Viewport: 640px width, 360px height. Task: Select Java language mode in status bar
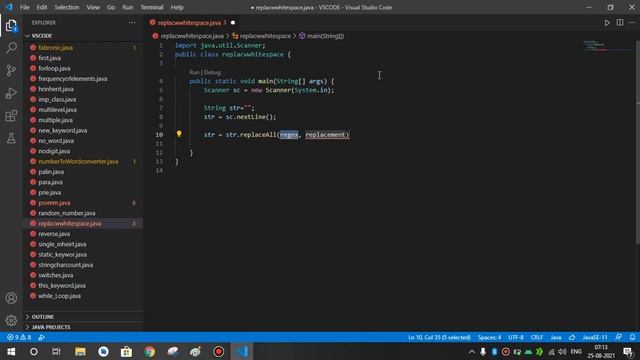(x=556, y=338)
